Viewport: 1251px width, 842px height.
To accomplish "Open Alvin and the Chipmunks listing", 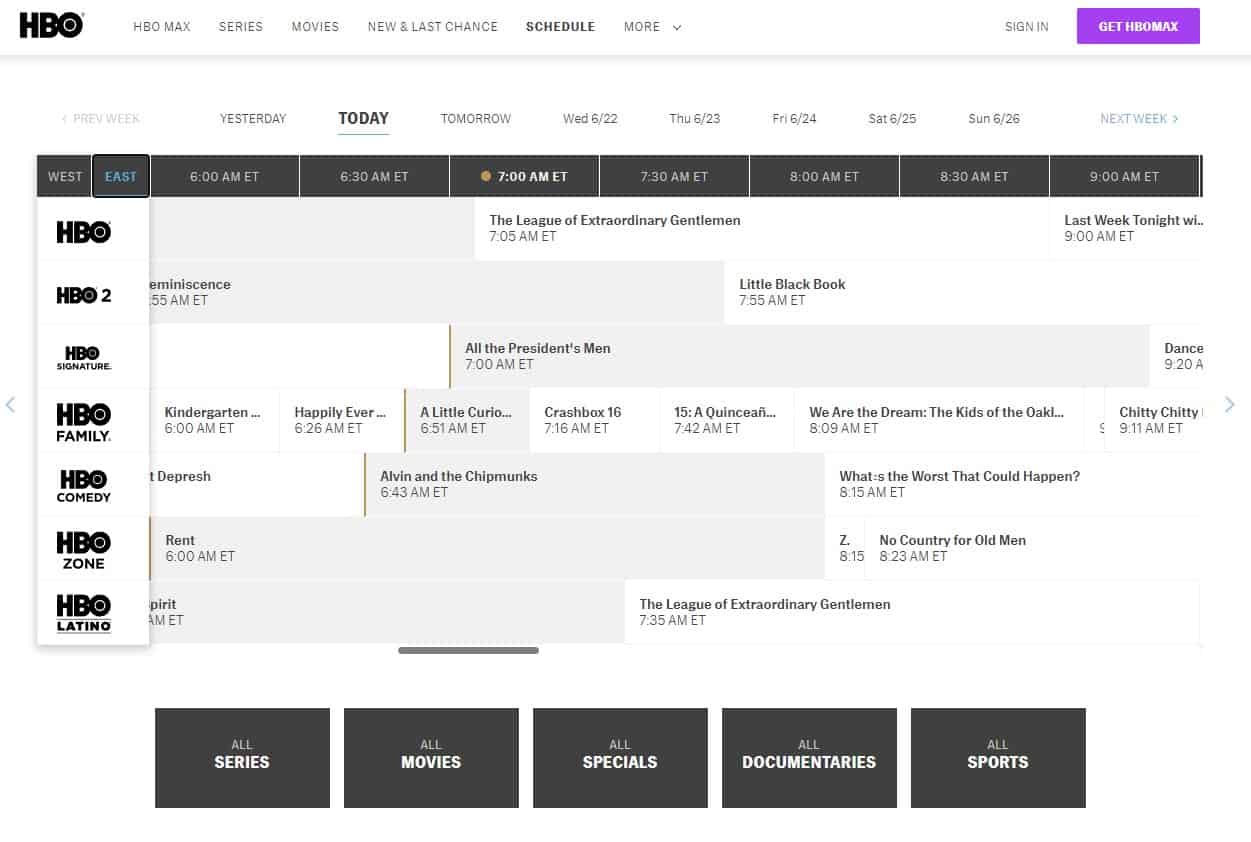I will coord(594,484).
